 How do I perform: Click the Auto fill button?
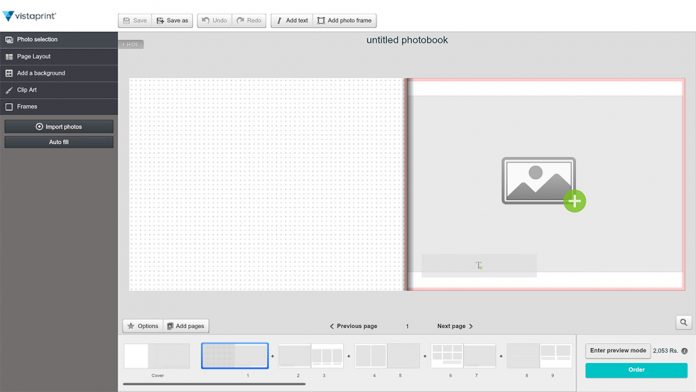point(59,142)
